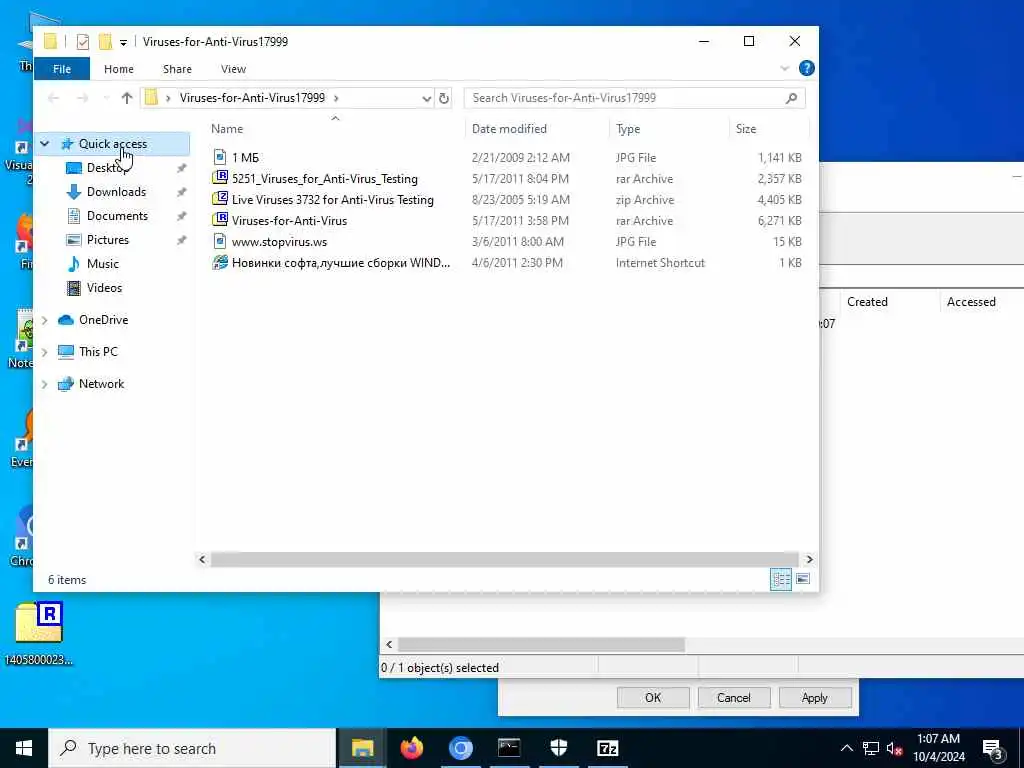Switch to Details view layout icon
This screenshot has width=1024, height=768.
(x=781, y=579)
